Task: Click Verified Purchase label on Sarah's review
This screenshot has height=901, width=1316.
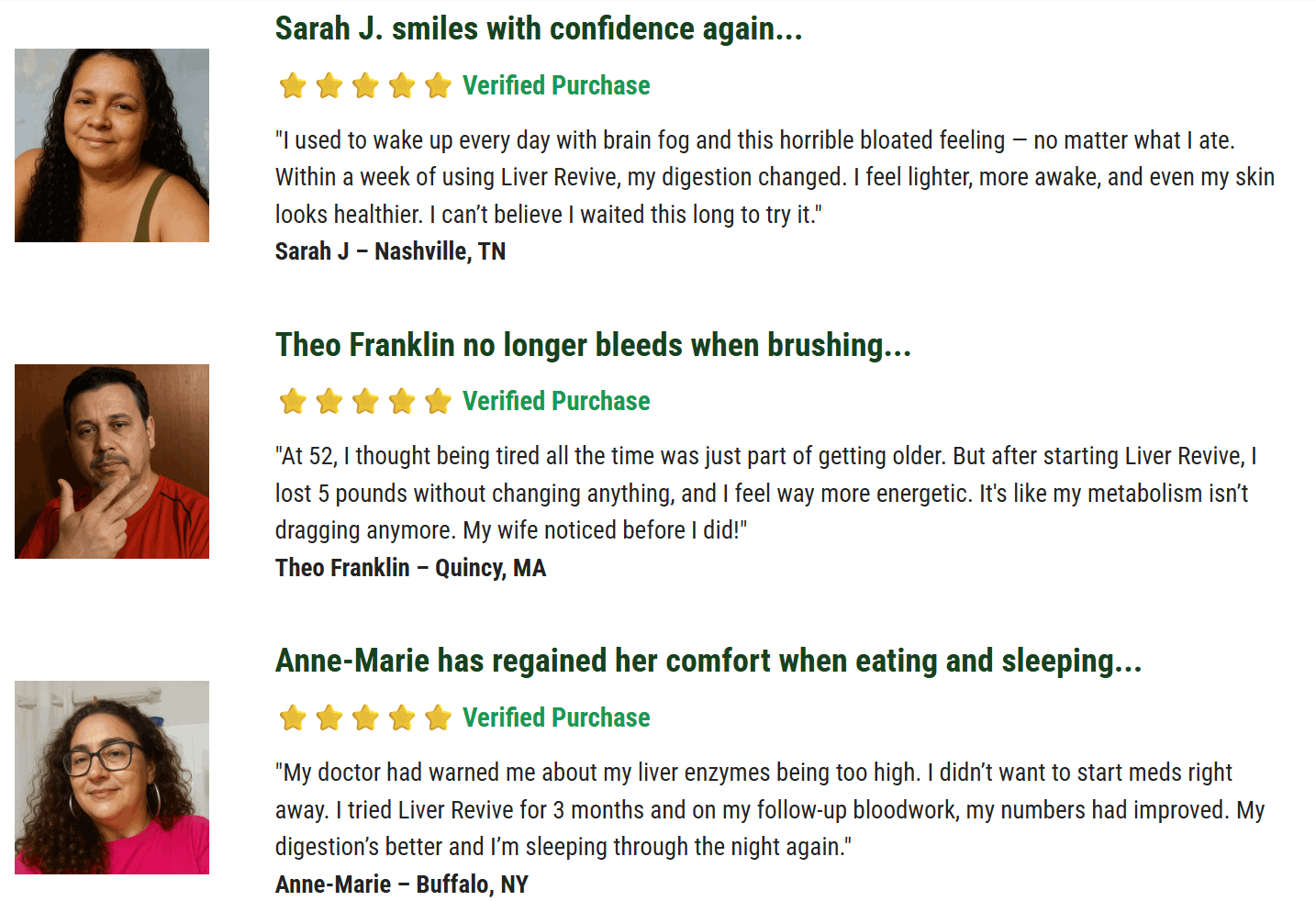Action: (x=556, y=86)
